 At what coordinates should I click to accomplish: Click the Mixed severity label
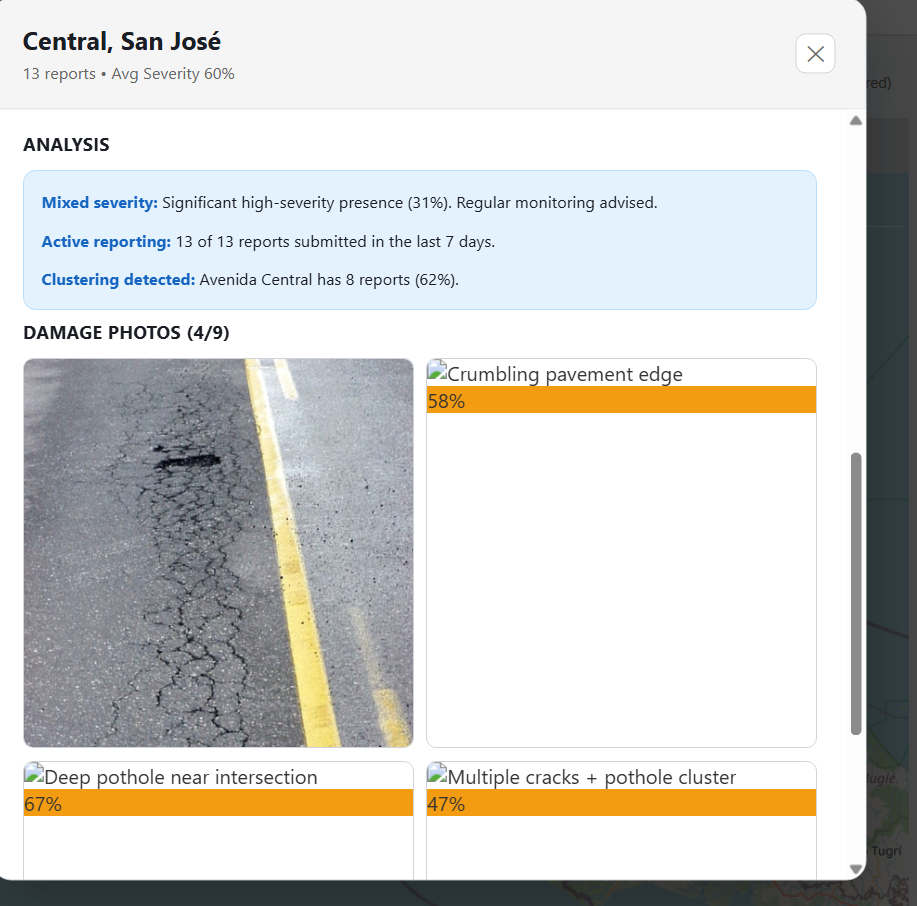(x=99, y=202)
